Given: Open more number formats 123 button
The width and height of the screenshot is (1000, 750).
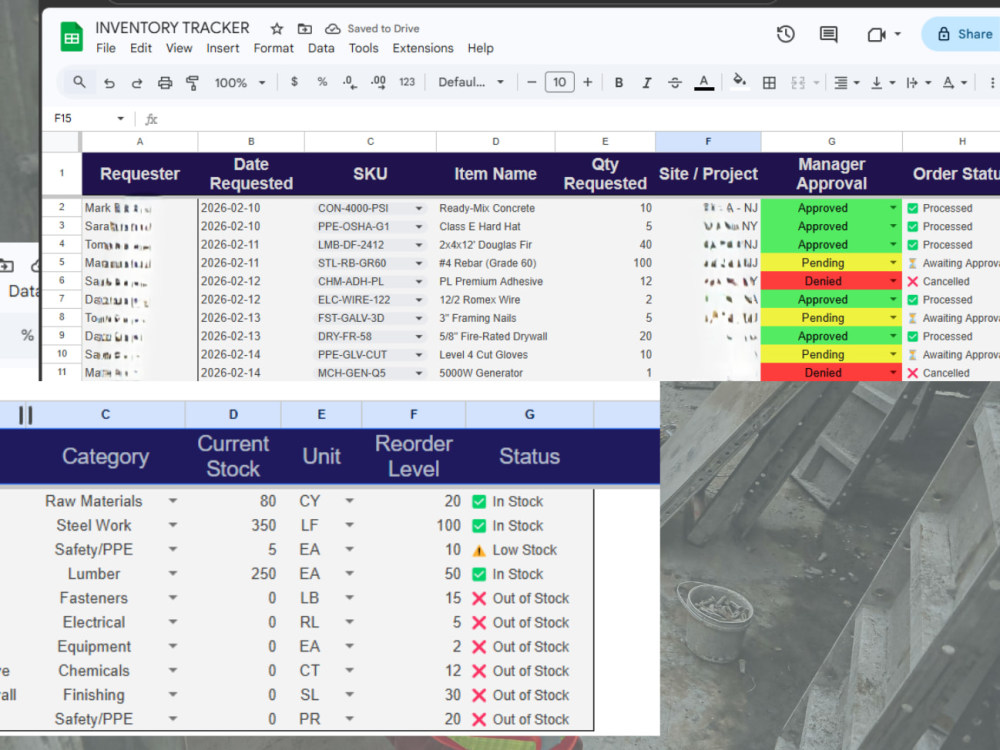Looking at the screenshot, I should coord(407,82).
